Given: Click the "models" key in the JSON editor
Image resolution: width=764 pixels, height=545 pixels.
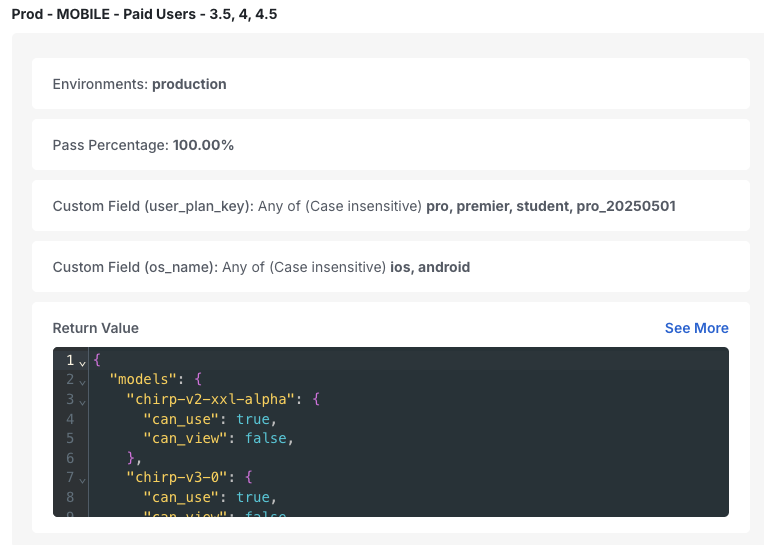Looking at the screenshot, I should [x=143, y=379].
